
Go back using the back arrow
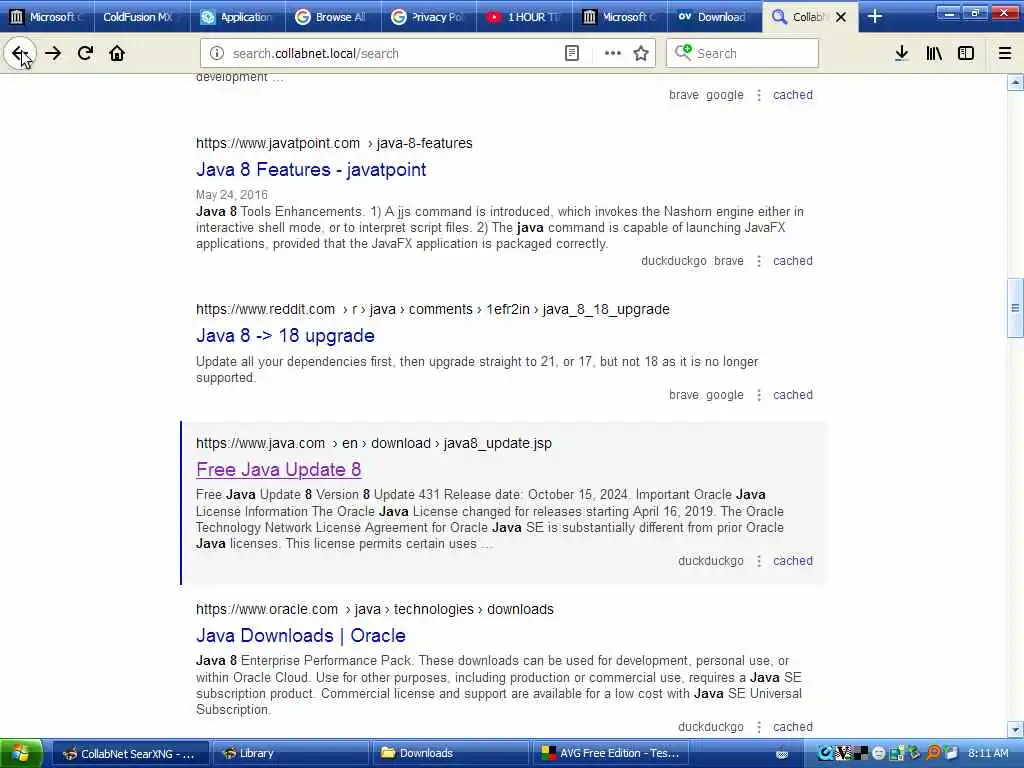[20, 53]
